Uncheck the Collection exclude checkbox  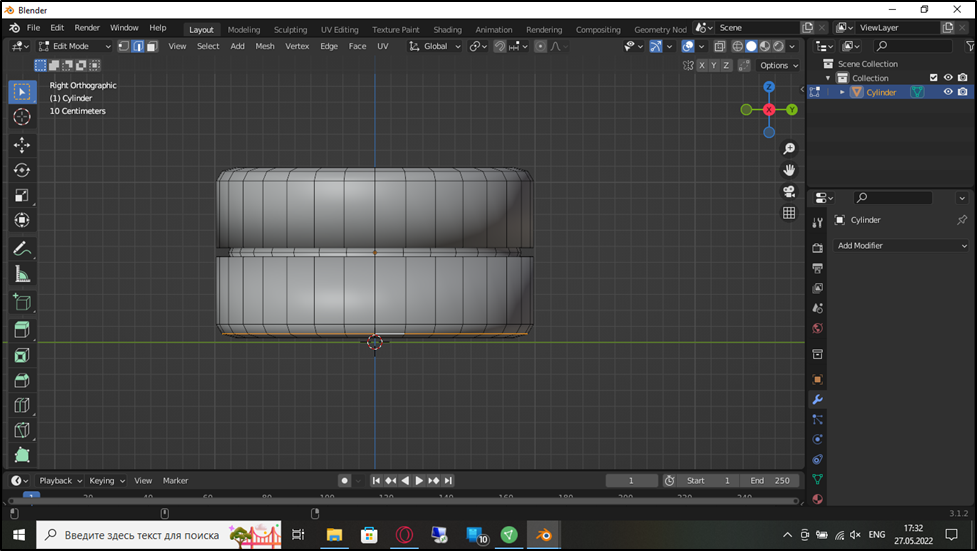(934, 78)
